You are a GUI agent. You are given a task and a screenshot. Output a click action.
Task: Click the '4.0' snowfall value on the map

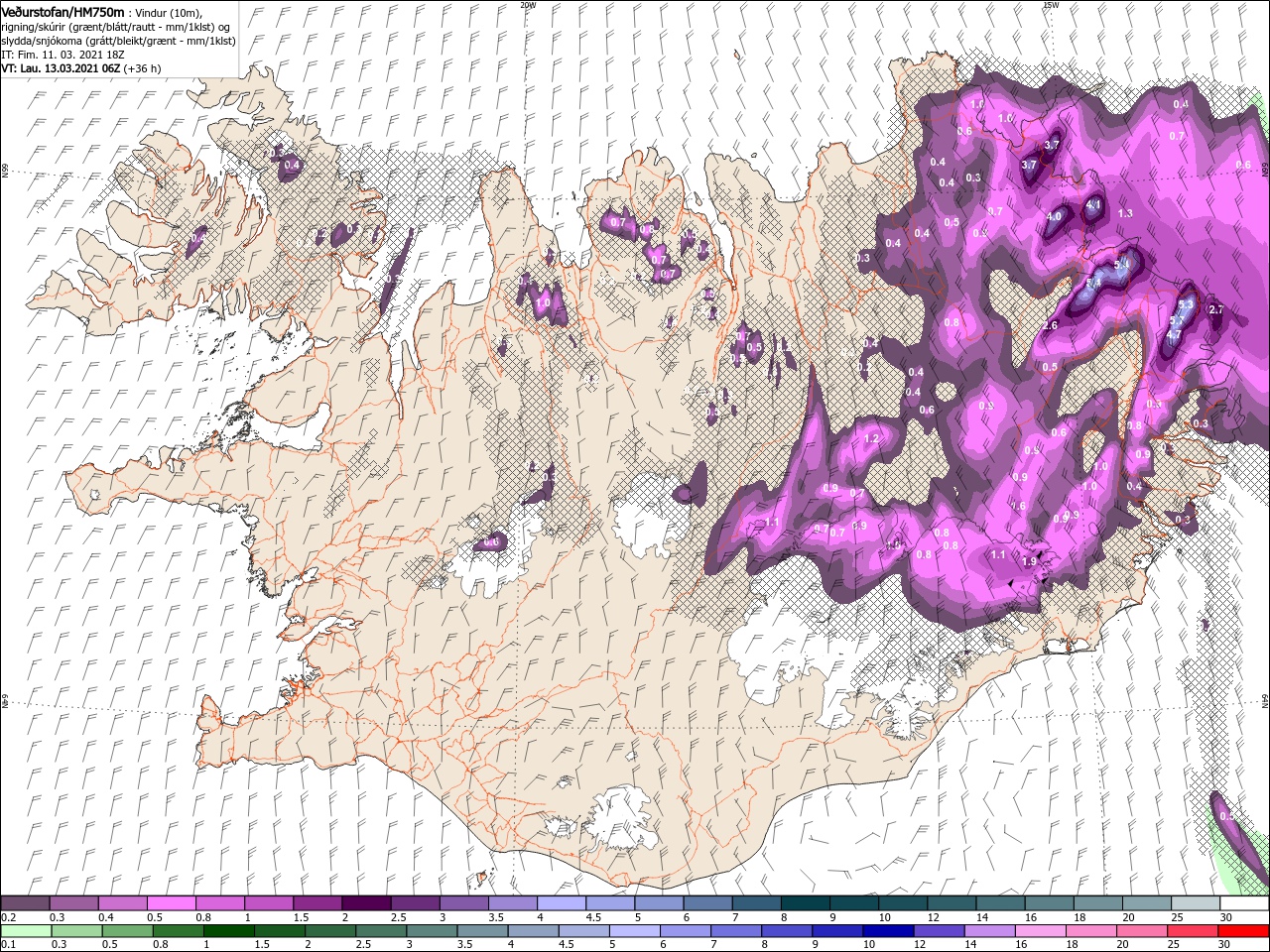click(1054, 216)
